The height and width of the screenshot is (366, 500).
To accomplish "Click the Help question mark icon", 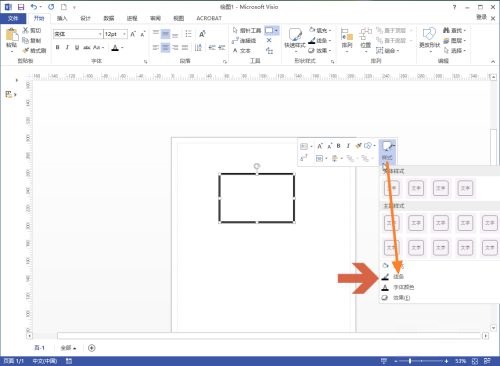I will coord(454,7).
